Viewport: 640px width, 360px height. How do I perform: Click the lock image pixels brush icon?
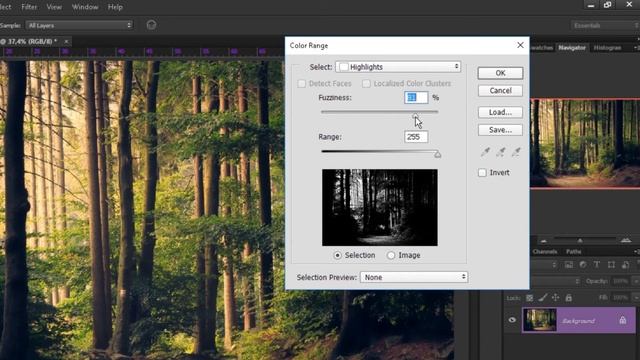tap(542, 298)
